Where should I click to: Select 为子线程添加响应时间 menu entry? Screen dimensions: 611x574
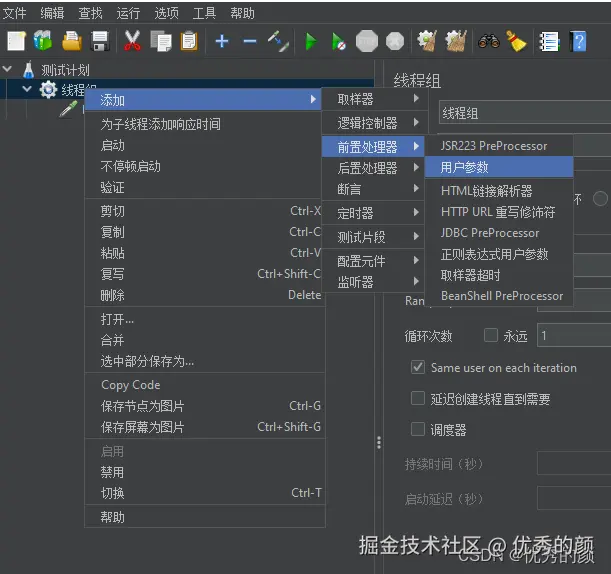click(x=204, y=124)
